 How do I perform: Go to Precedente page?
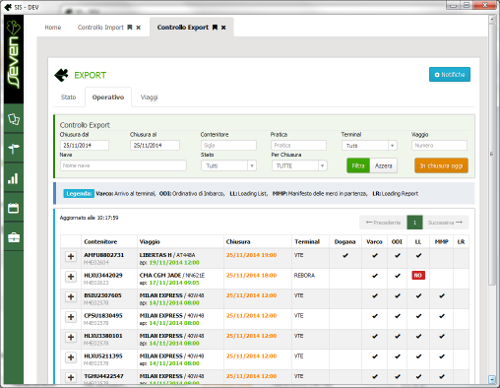pyautogui.click(x=383, y=222)
